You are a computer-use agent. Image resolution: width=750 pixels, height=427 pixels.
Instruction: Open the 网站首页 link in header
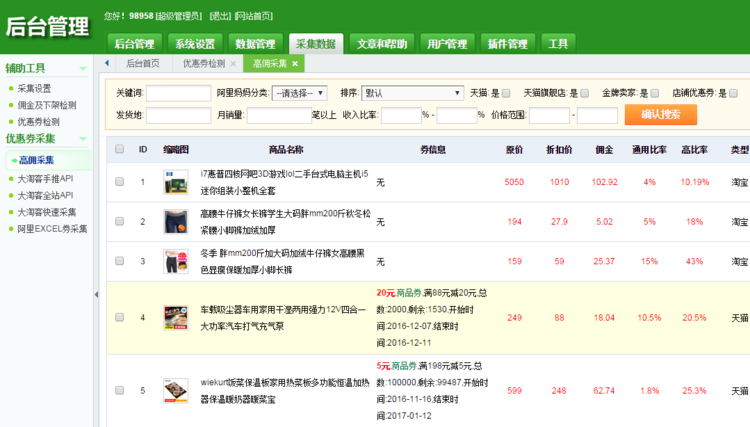[x=254, y=16]
